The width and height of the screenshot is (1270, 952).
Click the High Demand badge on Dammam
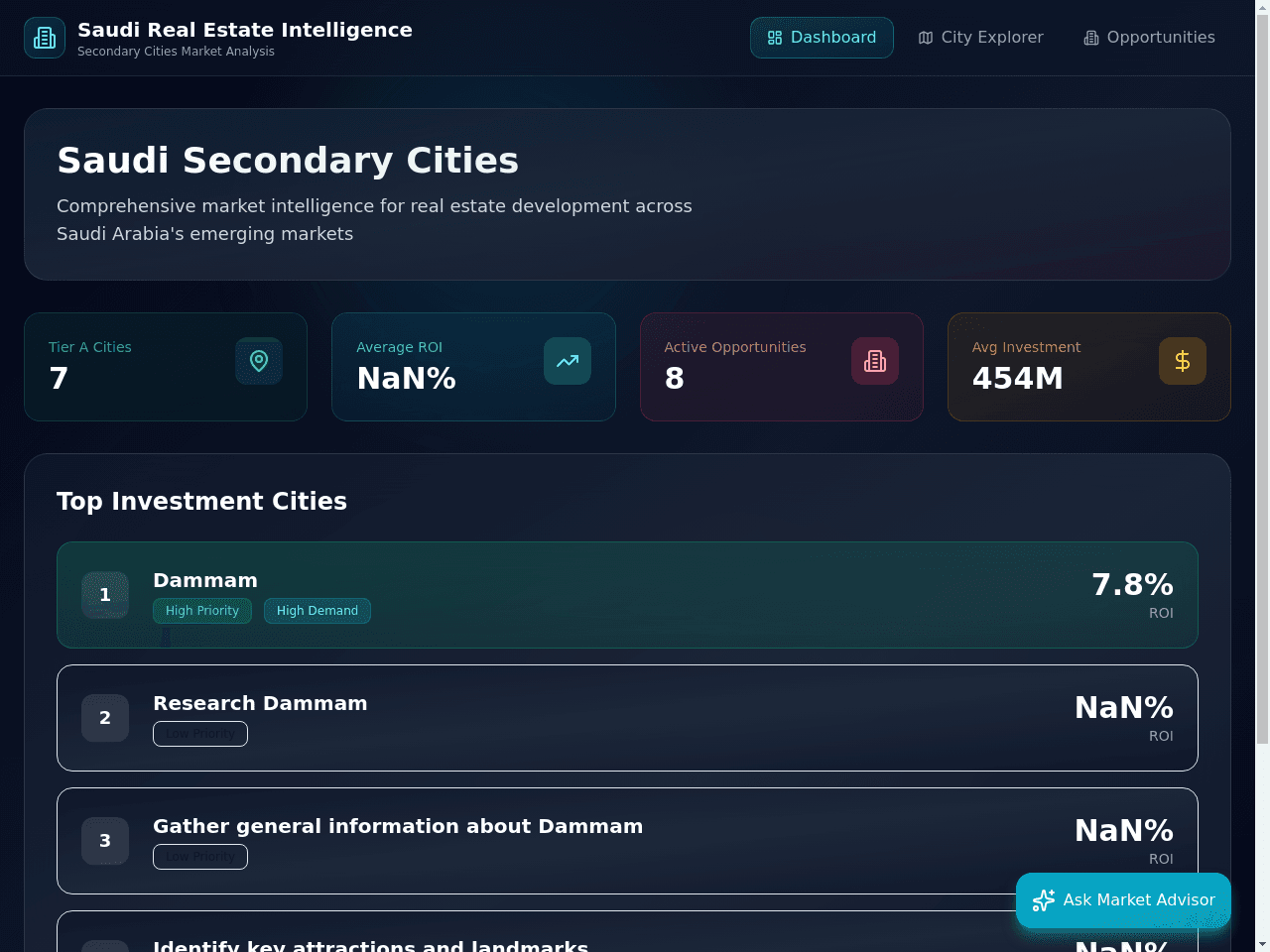pos(317,611)
